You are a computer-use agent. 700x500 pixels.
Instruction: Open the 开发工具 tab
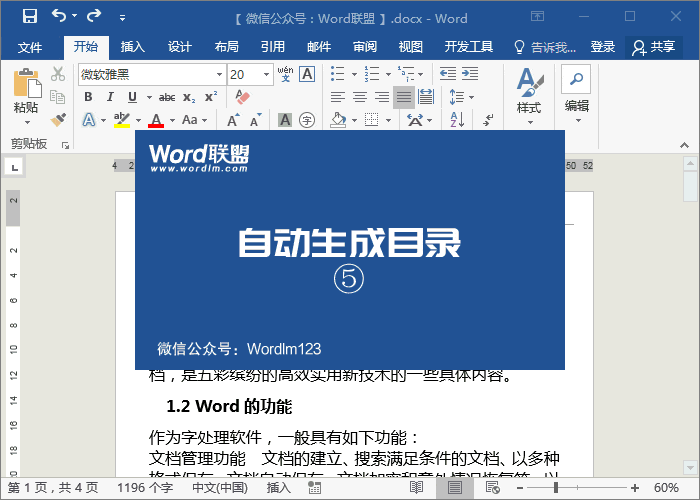(x=469, y=47)
